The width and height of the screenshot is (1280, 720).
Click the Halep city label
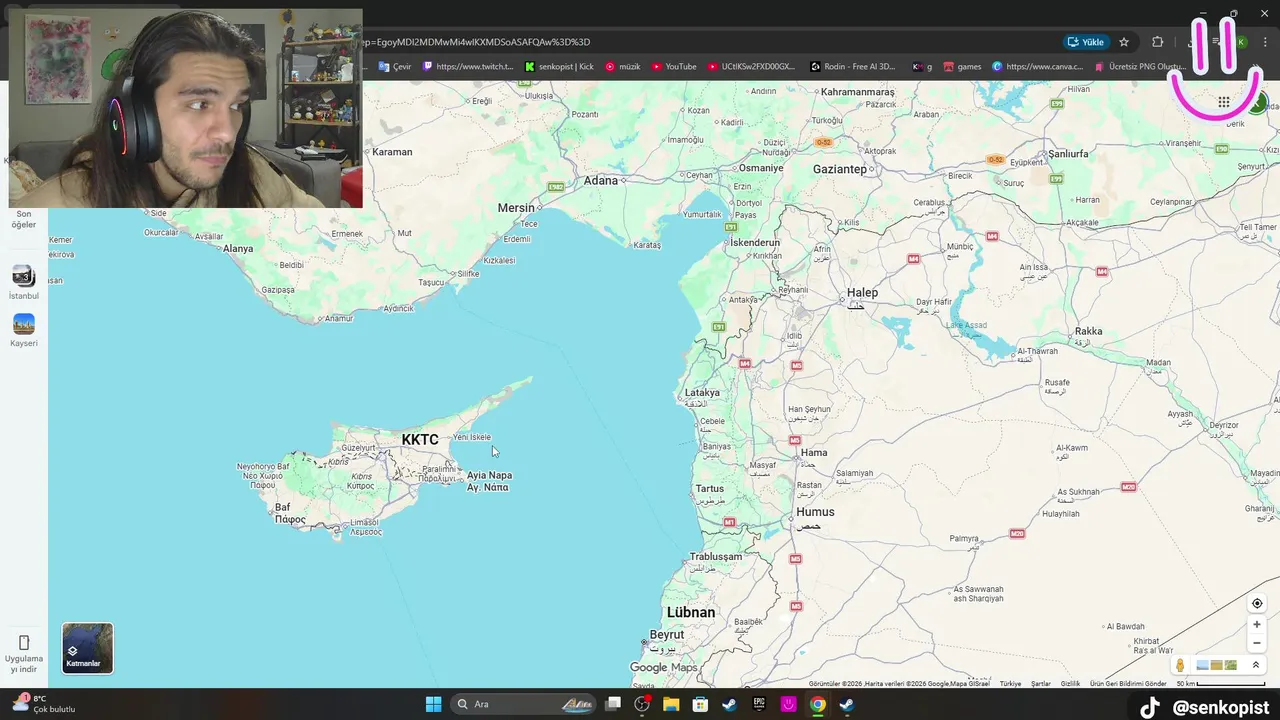(x=862, y=293)
